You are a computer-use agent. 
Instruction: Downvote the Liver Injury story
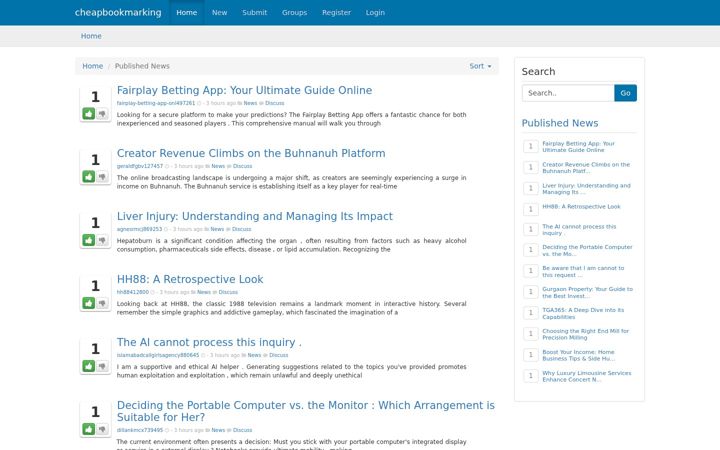(x=102, y=240)
